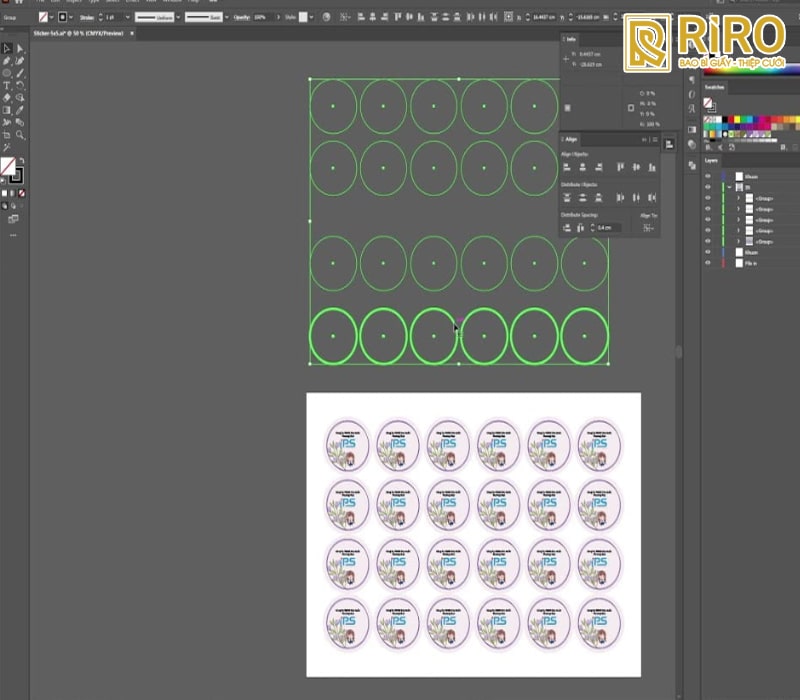
Task: Collapse the In layer in Layers panel
Action: (730, 187)
